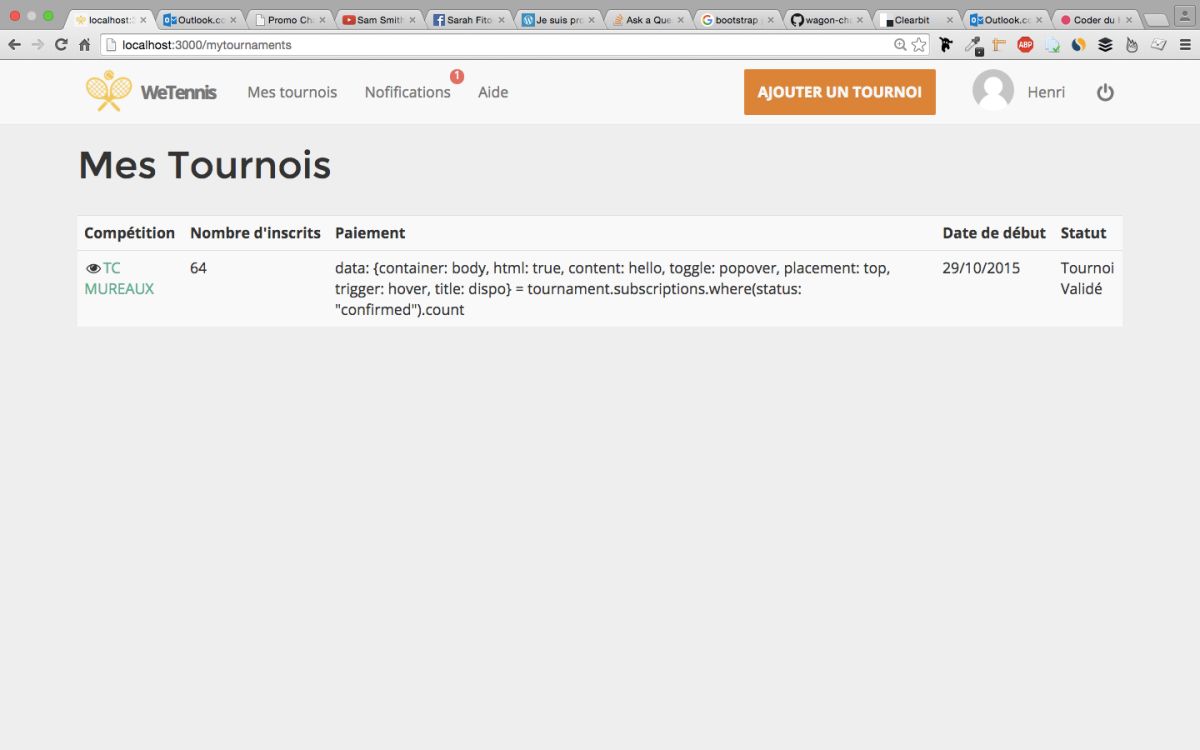This screenshot has height=750, width=1200.
Task: Click the AJOUTER UN TOURNOI button
Action: 840,92
